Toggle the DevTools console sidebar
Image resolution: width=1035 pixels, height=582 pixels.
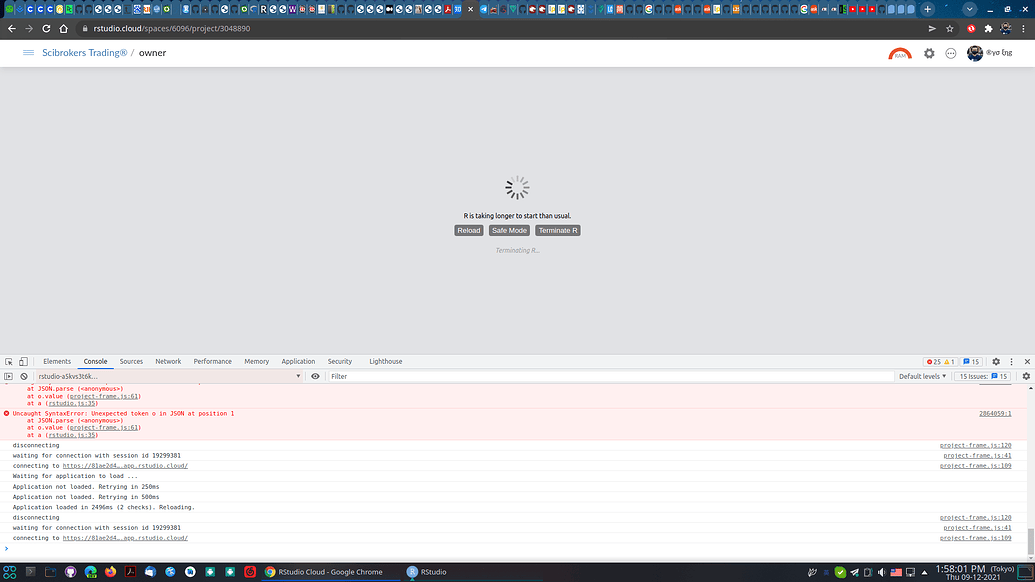click(x=9, y=376)
